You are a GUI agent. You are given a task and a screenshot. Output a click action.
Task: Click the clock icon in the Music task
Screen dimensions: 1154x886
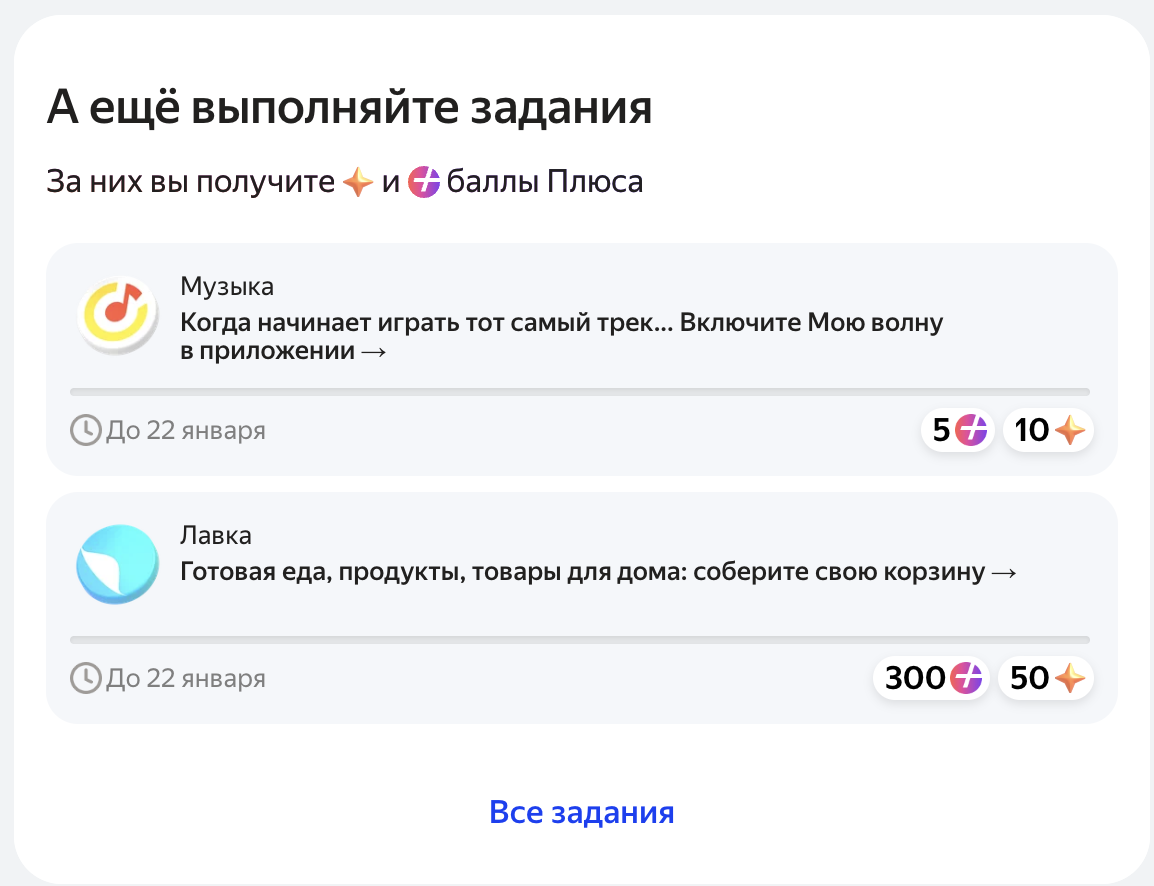pos(85,430)
